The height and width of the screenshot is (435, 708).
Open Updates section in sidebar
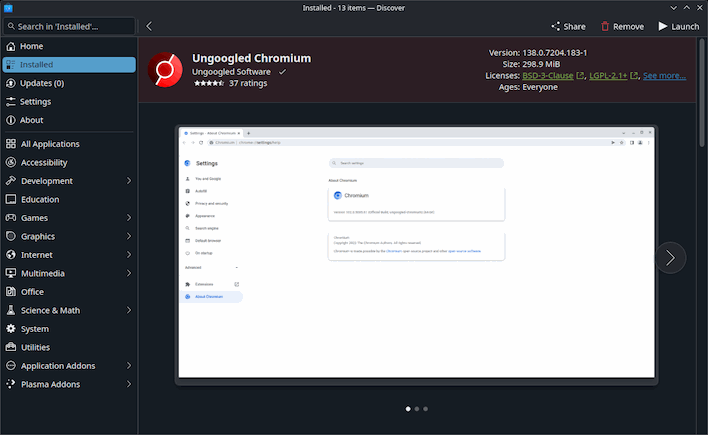pyautogui.click(x=42, y=83)
